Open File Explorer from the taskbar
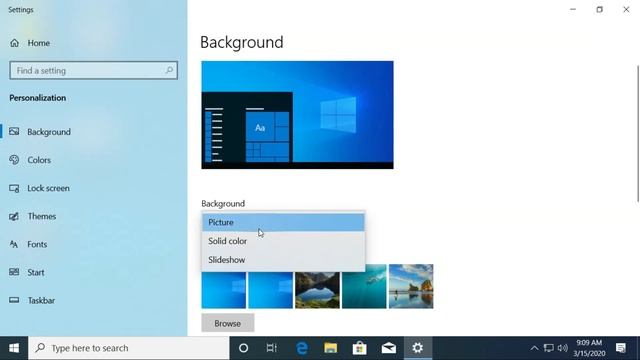The width and height of the screenshot is (640, 360). pyautogui.click(x=331, y=348)
